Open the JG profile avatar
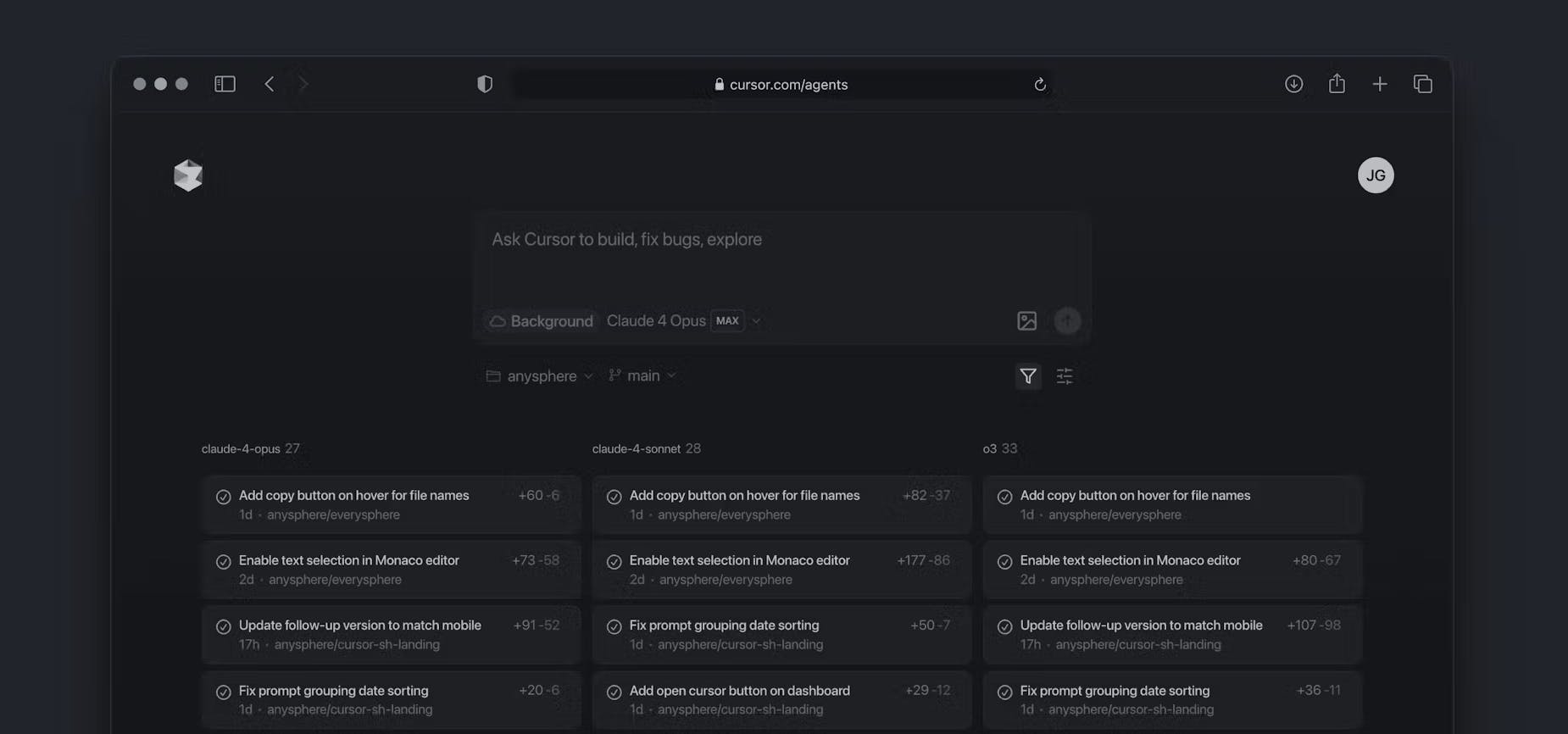The width and height of the screenshot is (1568, 734). coord(1376,175)
